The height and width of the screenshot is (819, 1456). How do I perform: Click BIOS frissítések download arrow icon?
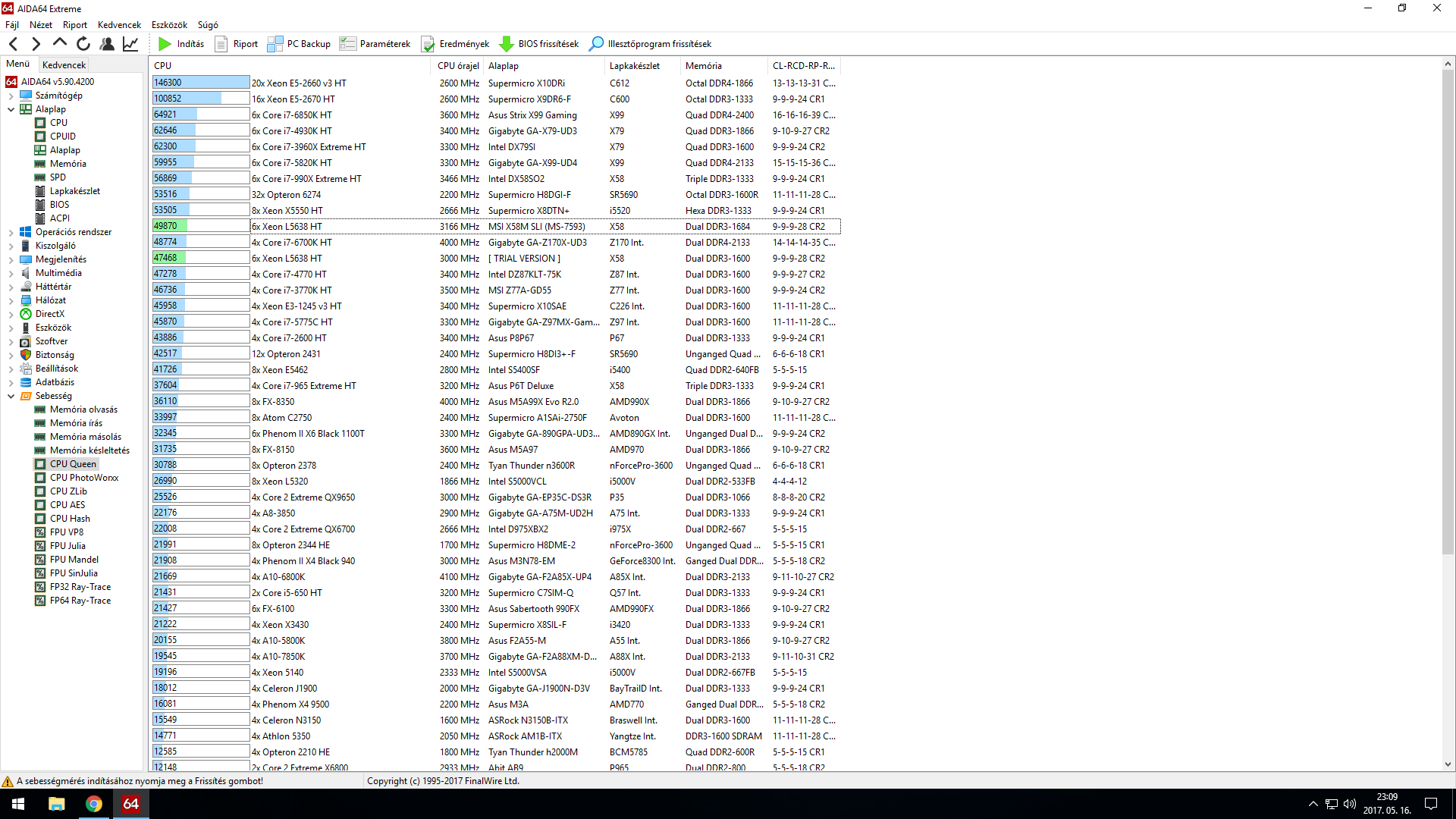[x=506, y=44]
